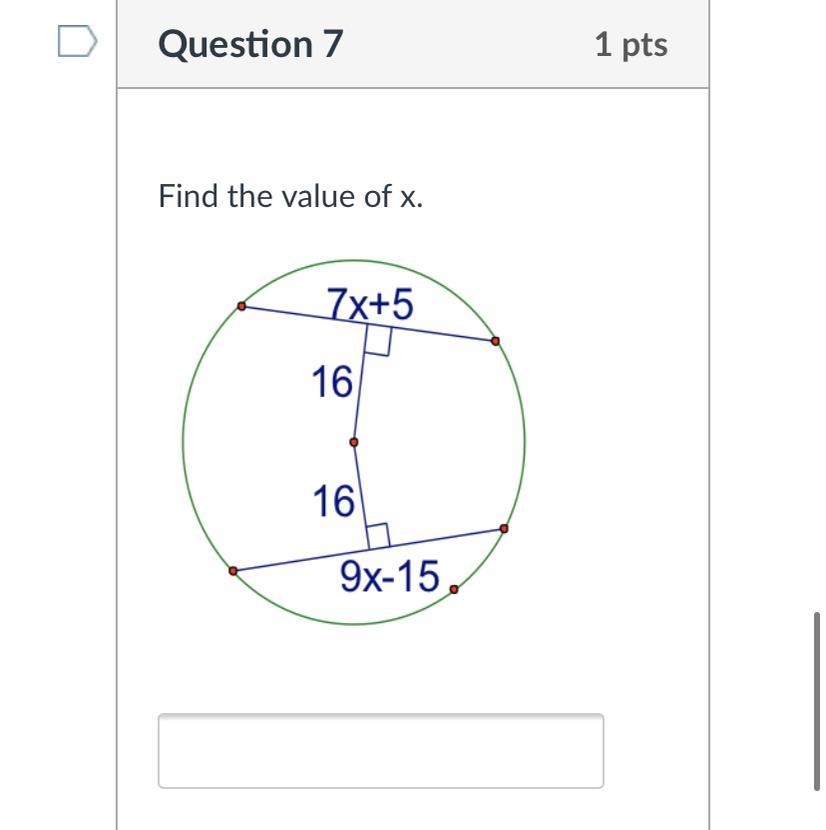
Task: Select the left endpoint of the 7x+5 chord
Action: pos(241,306)
